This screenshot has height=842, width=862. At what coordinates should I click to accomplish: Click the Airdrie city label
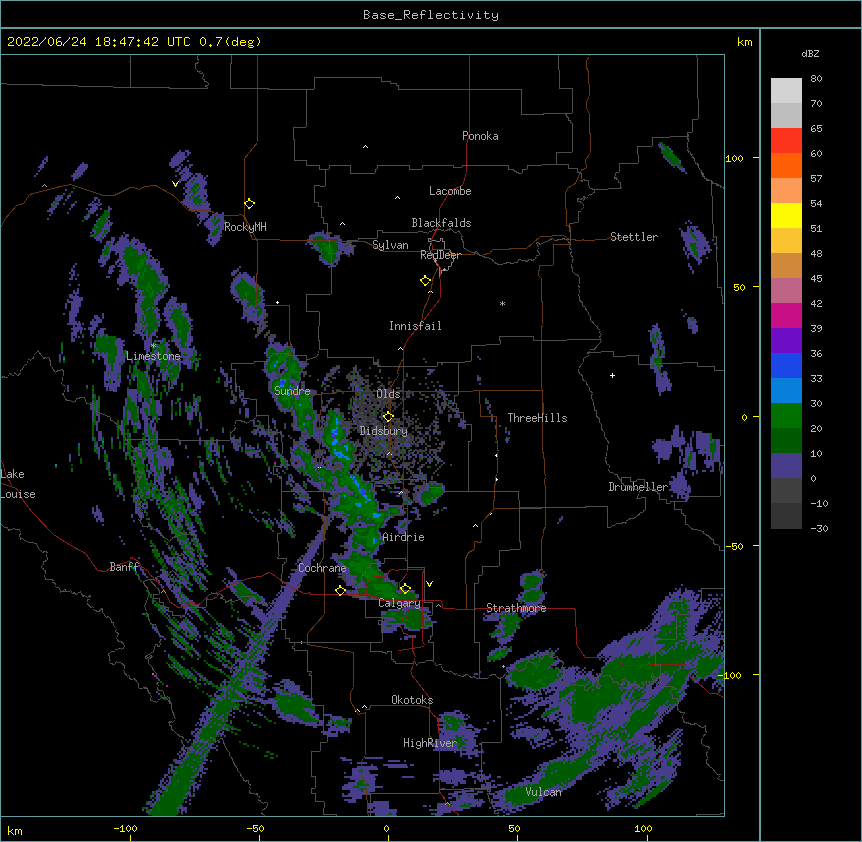pos(403,537)
